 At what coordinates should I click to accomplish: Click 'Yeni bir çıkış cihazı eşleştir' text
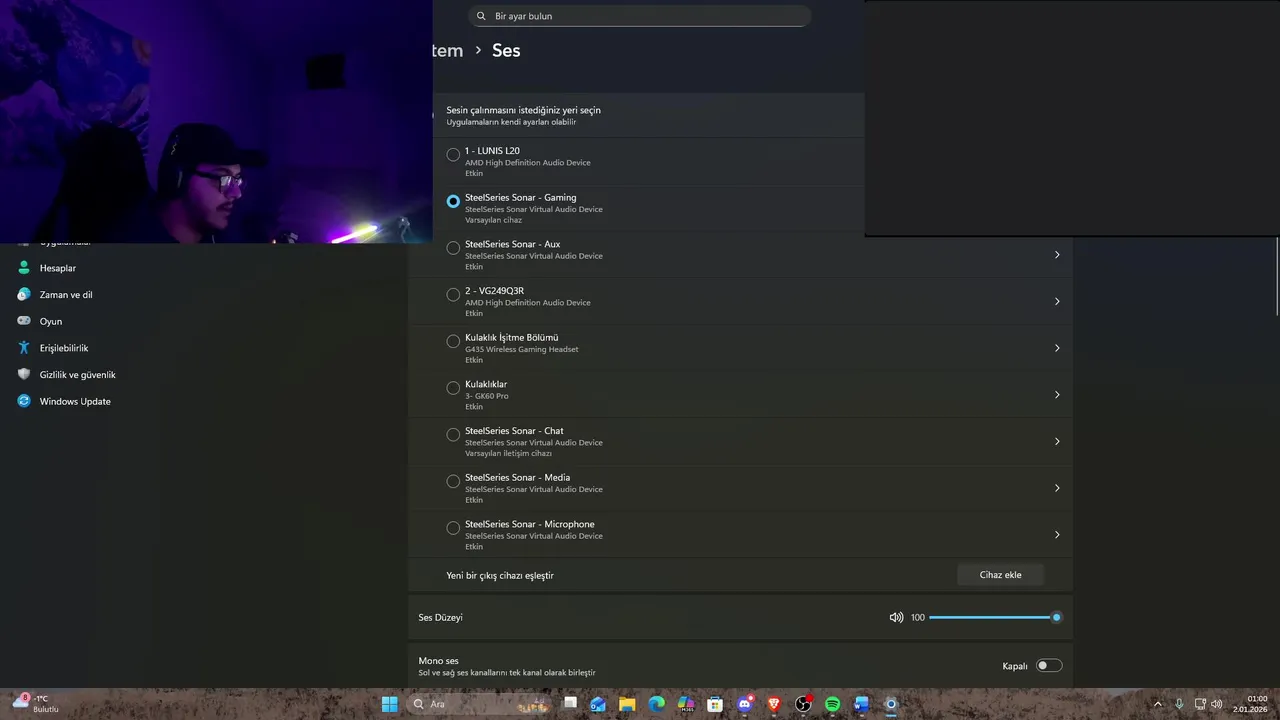click(x=500, y=575)
